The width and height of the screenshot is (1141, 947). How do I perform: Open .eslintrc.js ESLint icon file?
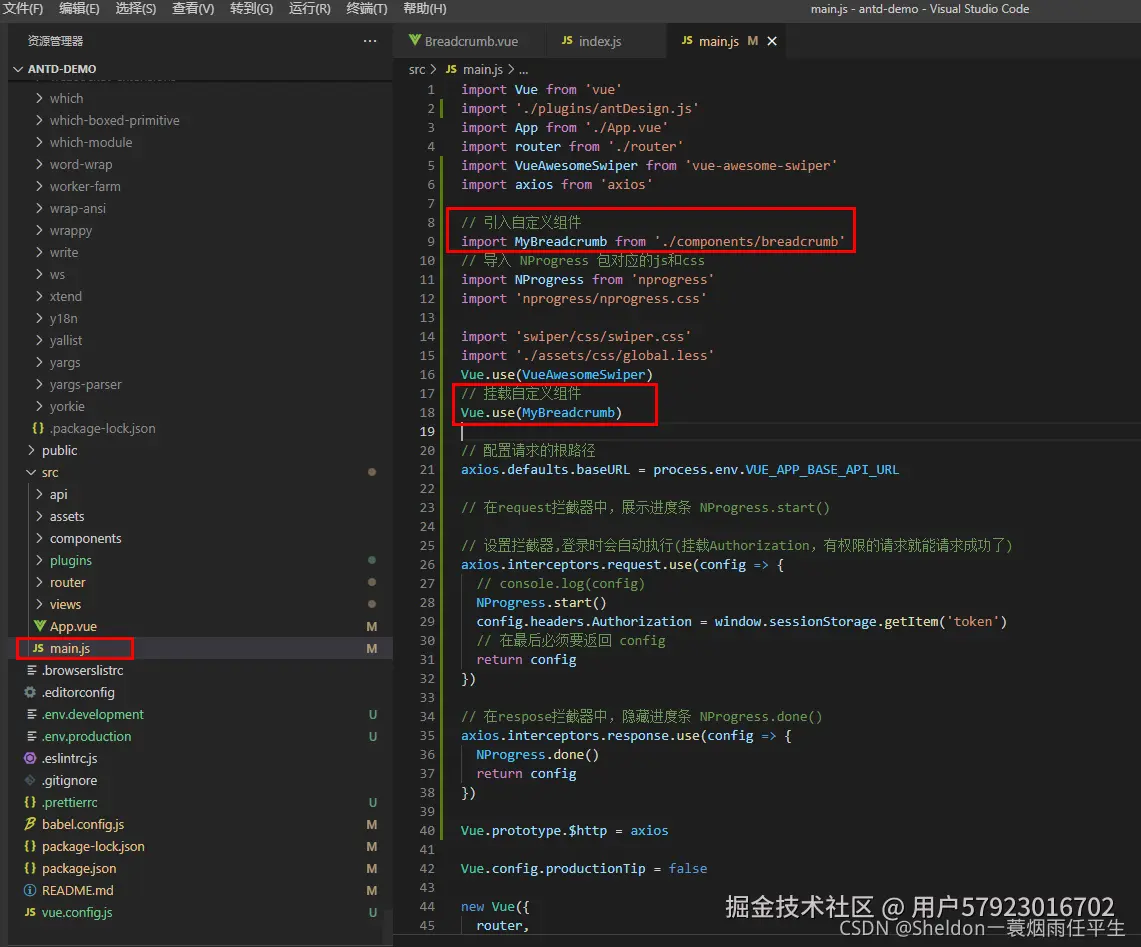(30, 758)
